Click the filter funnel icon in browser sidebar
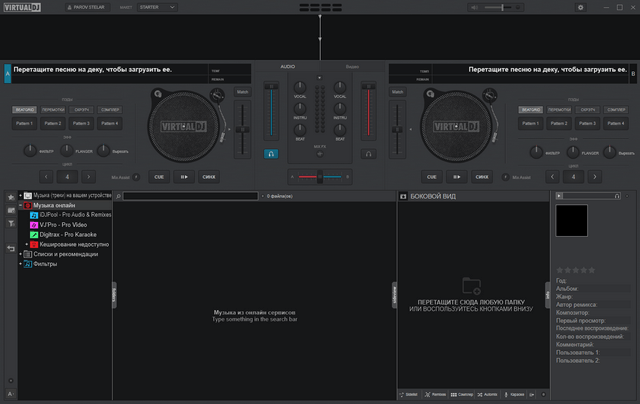 [x=10, y=224]
